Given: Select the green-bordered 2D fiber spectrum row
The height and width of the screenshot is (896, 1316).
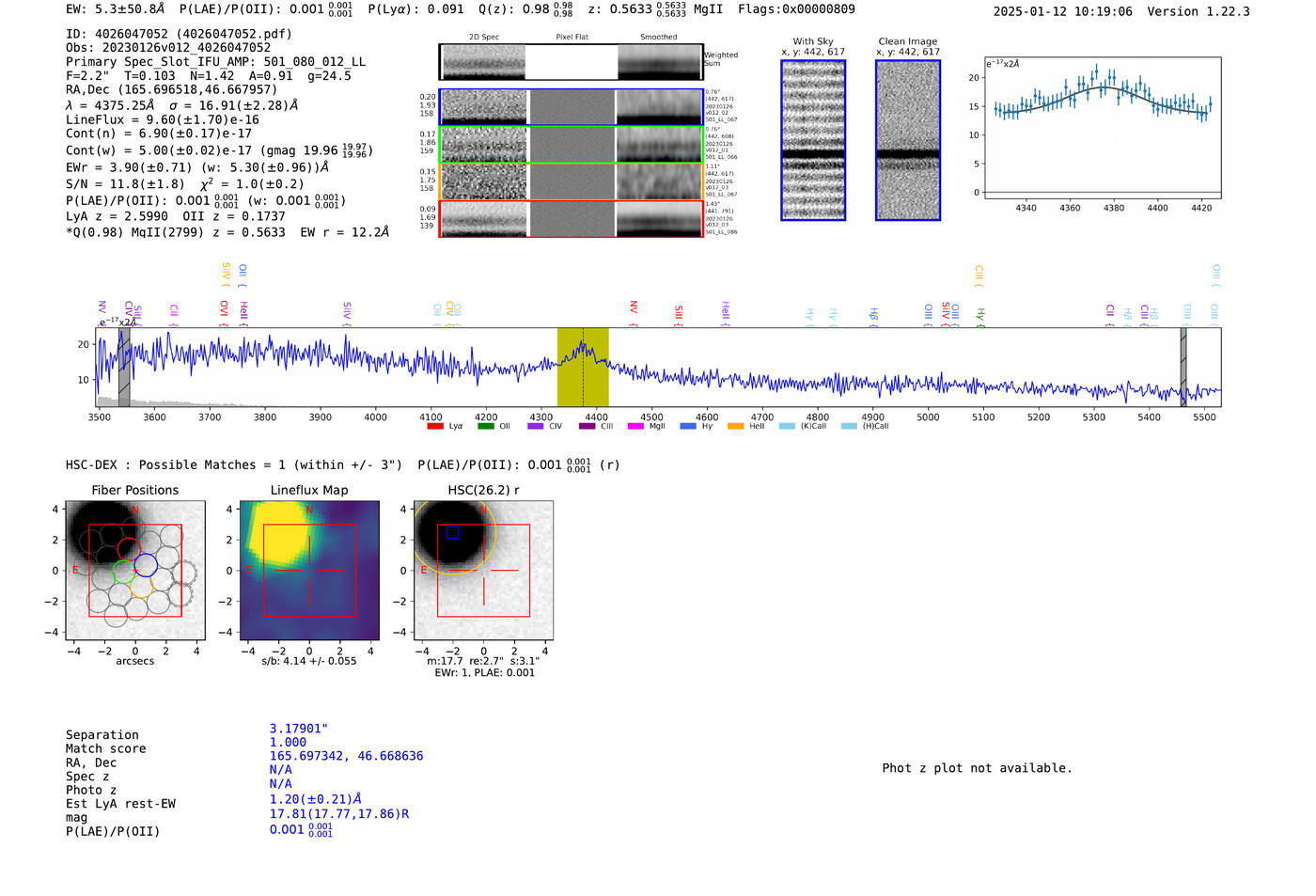Looking at the screenshot, I should [571, 144].
